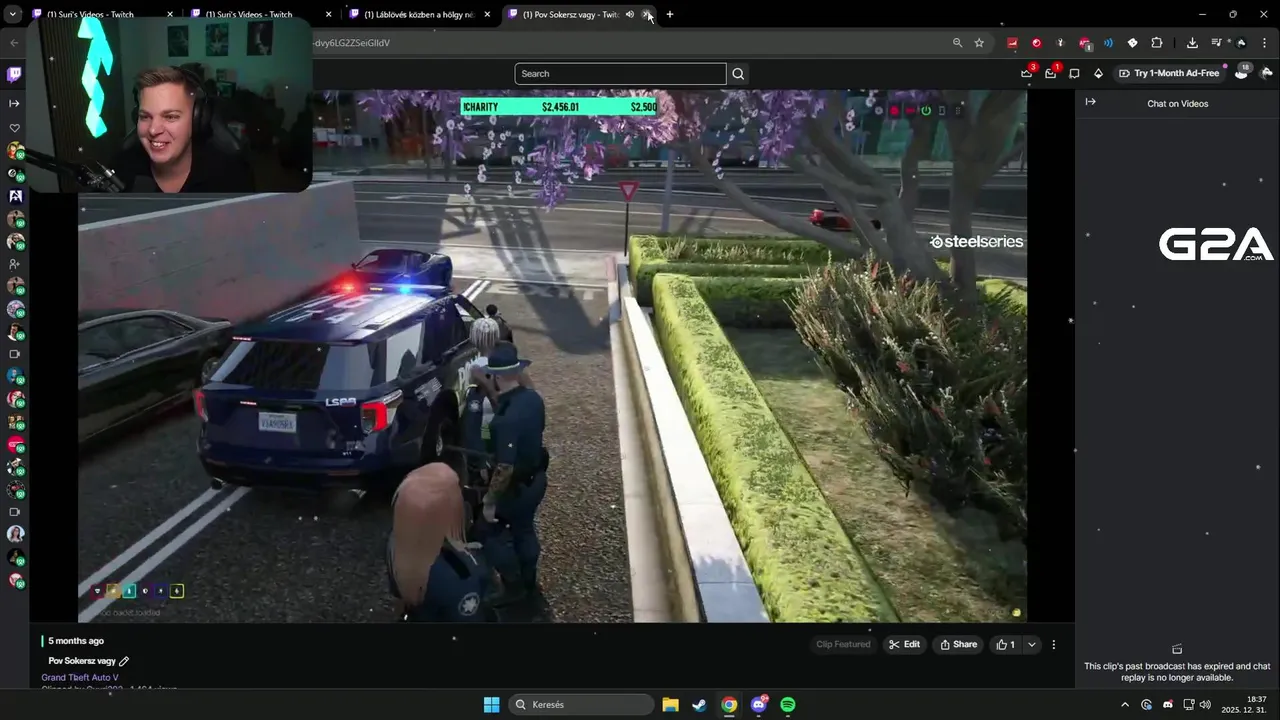Image resolution: width=1280 pixels, height=720 pixels.
Task: Click the Twitch video player
Action: click(552, 356)
